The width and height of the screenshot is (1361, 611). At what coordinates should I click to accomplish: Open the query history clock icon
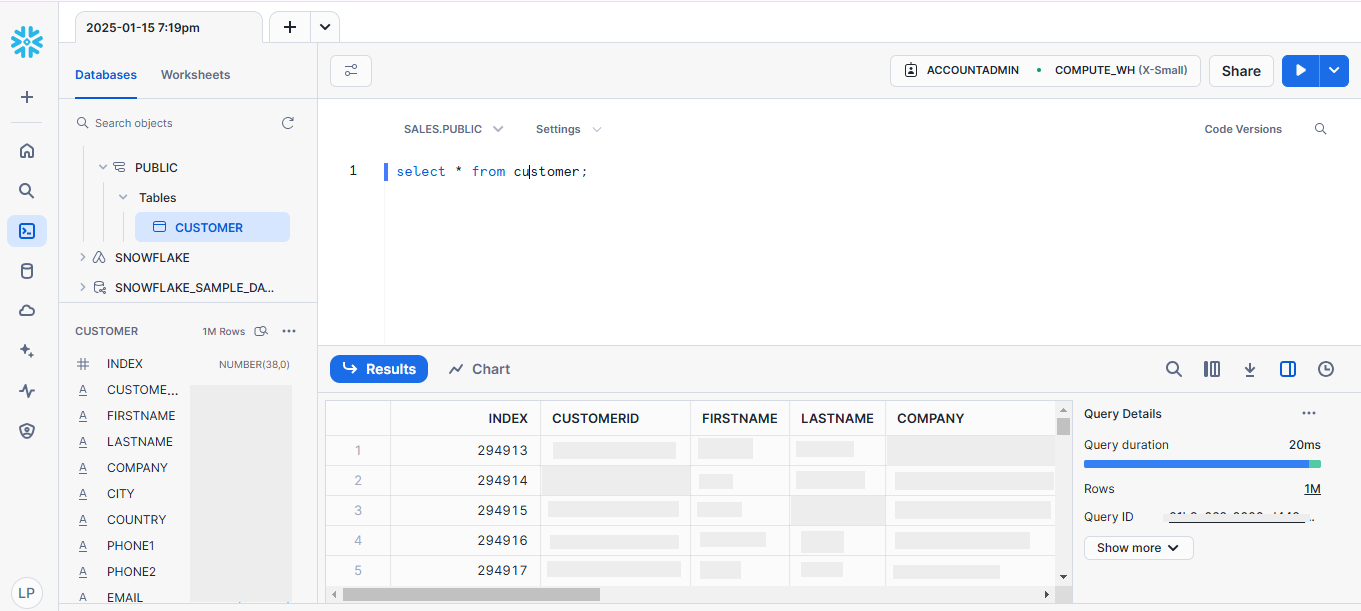(1326, 369)
